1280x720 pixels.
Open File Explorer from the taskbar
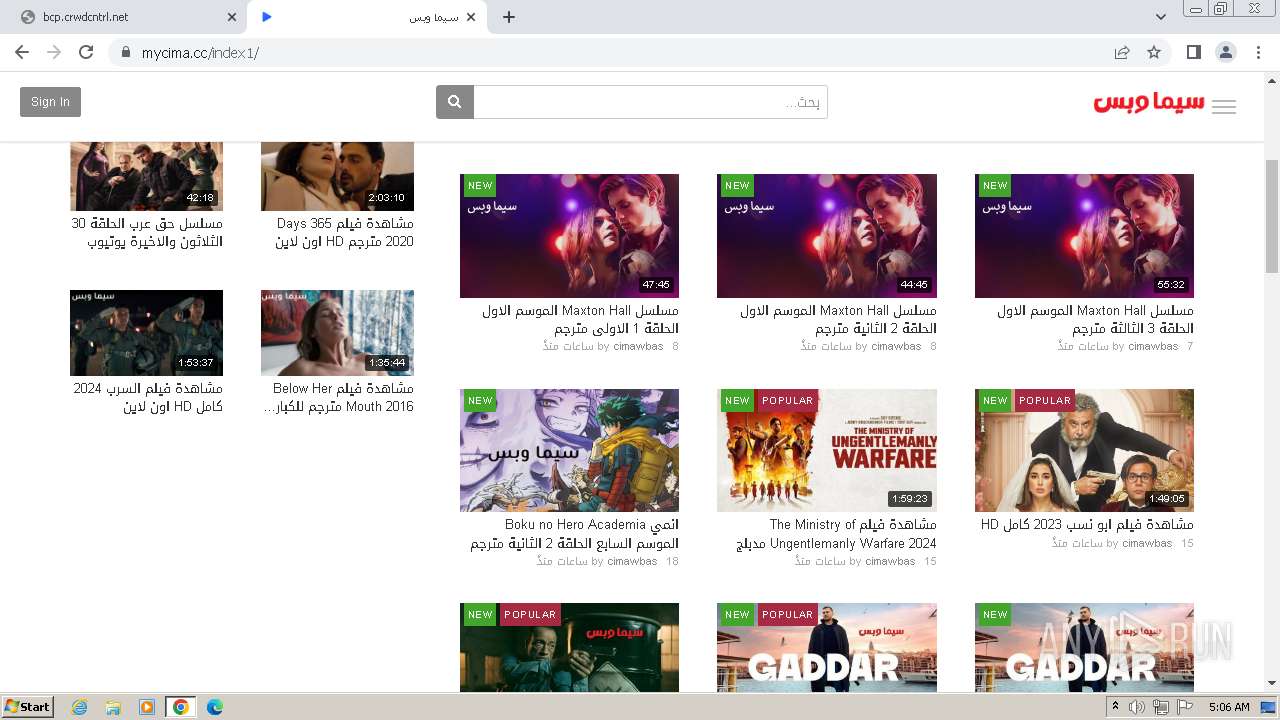113,707
